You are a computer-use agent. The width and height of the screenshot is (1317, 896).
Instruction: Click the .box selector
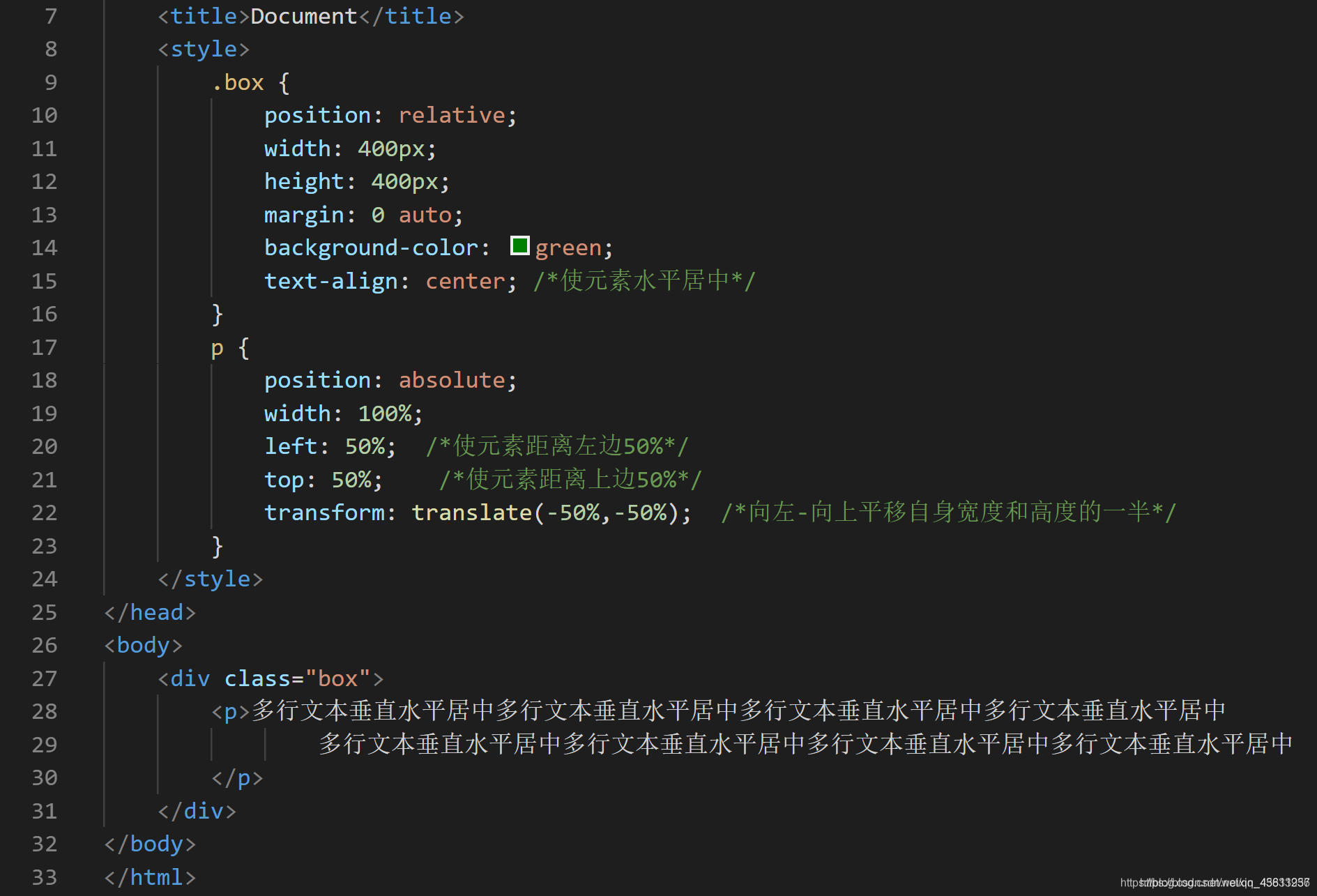(238, 82)
